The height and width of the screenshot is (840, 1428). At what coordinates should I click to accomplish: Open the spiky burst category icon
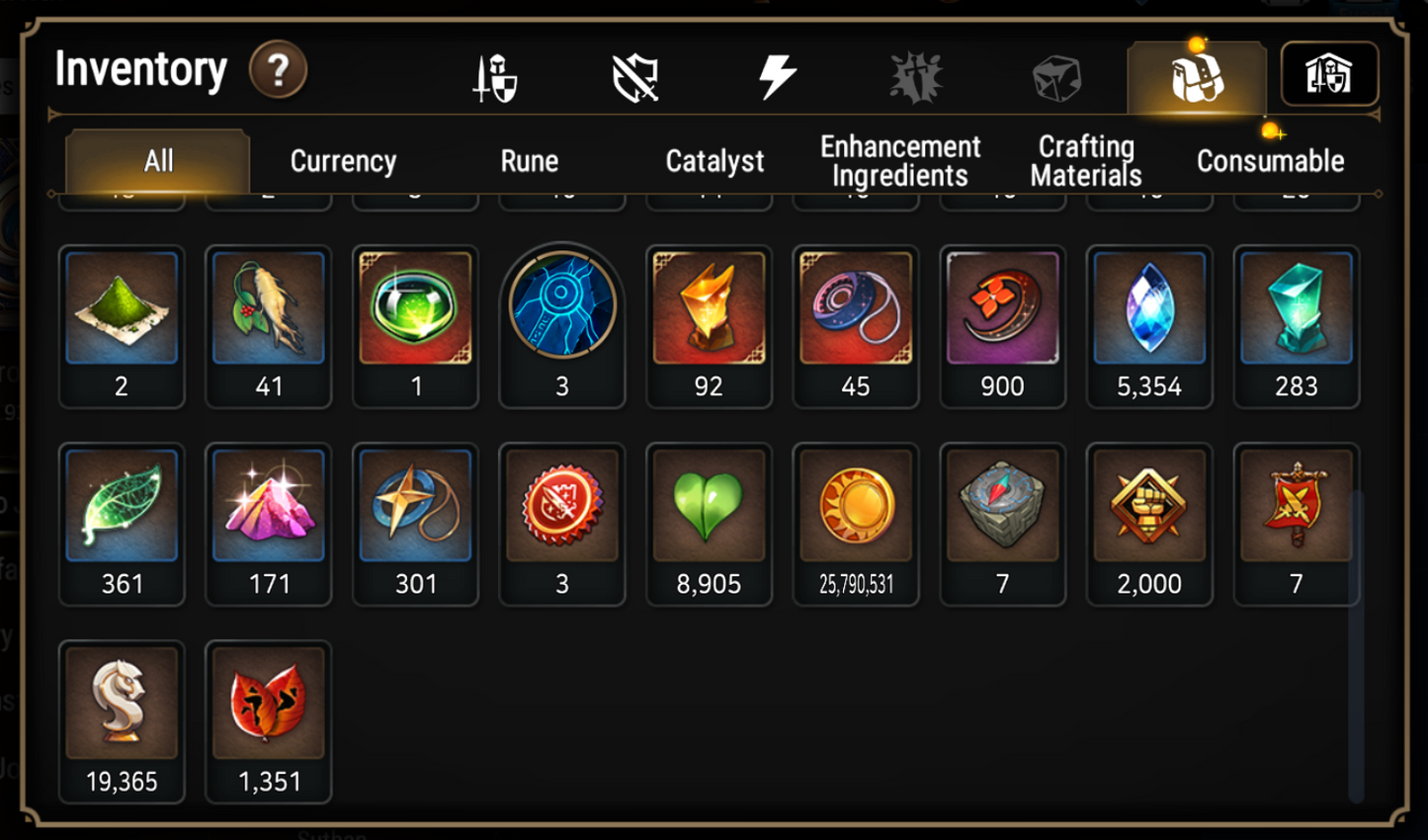pos(916,78)
